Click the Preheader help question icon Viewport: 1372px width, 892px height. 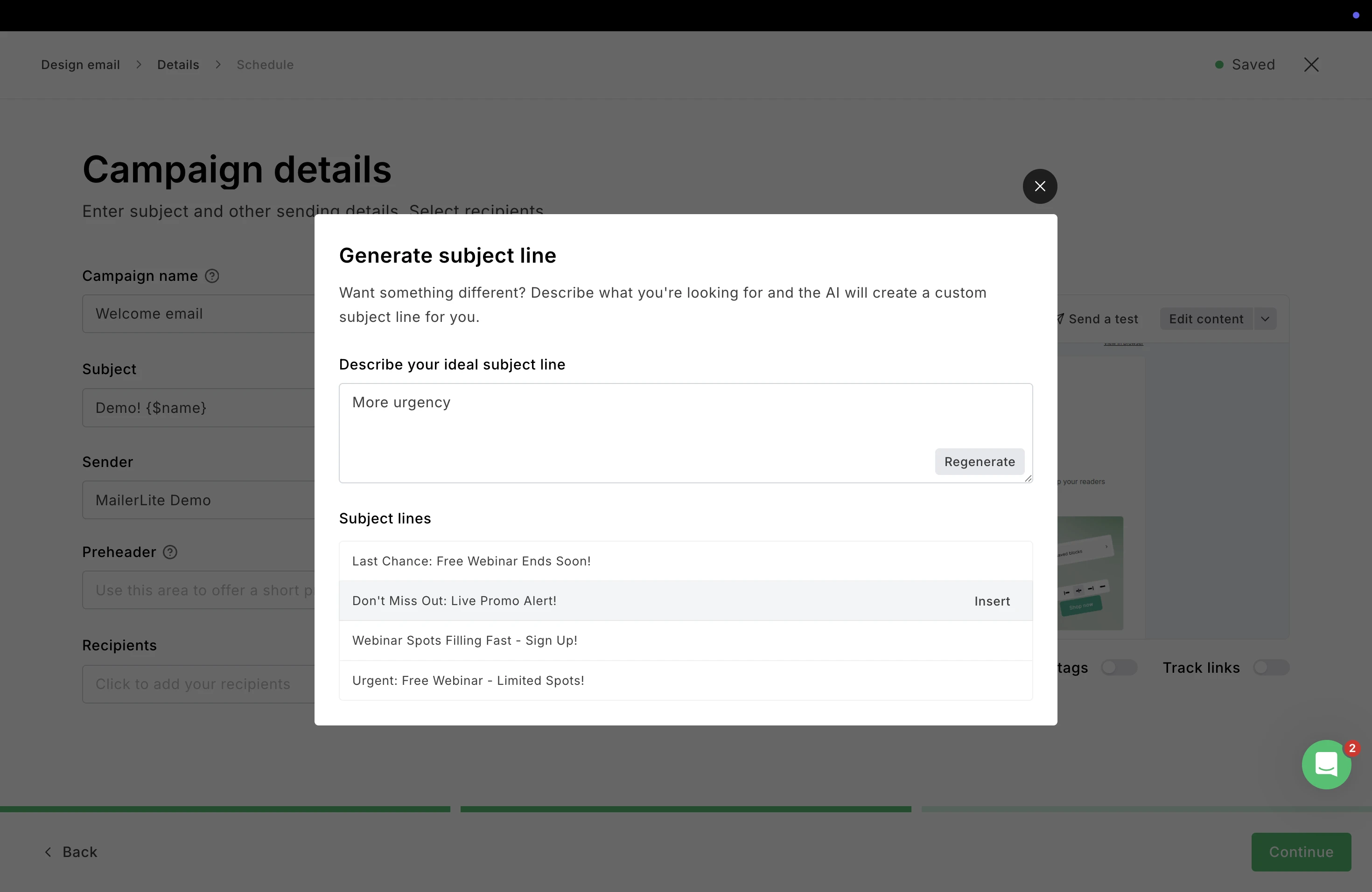tap(170, 552)
